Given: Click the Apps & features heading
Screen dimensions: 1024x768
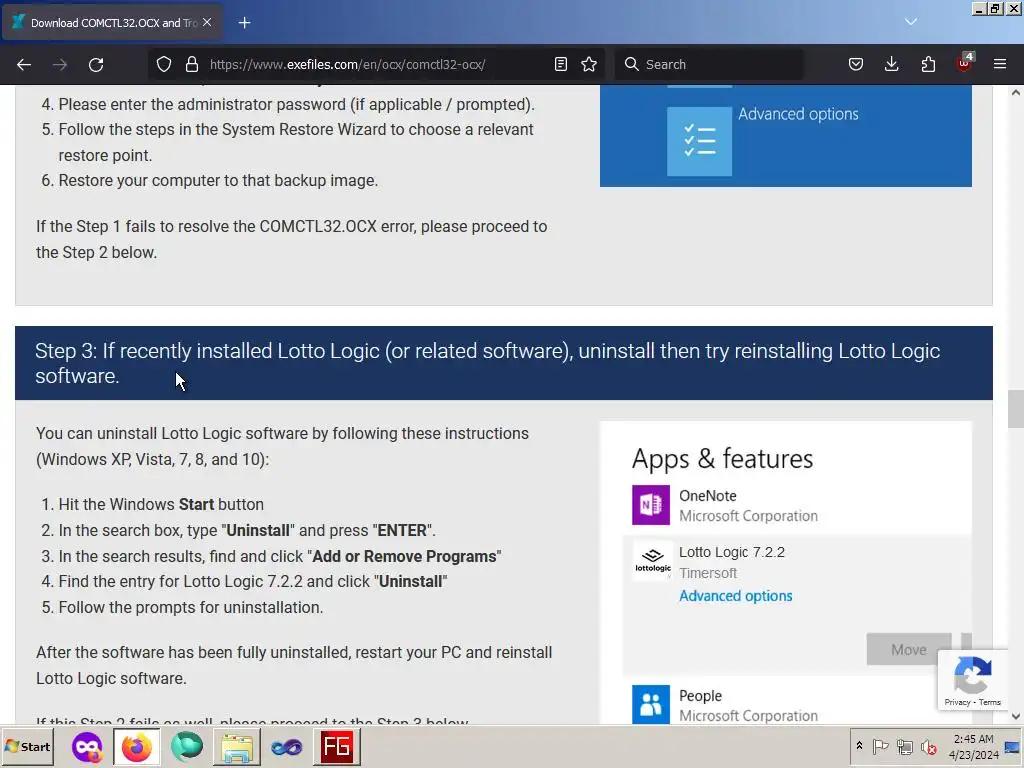Looking at the screenshot, I should 722,459.
